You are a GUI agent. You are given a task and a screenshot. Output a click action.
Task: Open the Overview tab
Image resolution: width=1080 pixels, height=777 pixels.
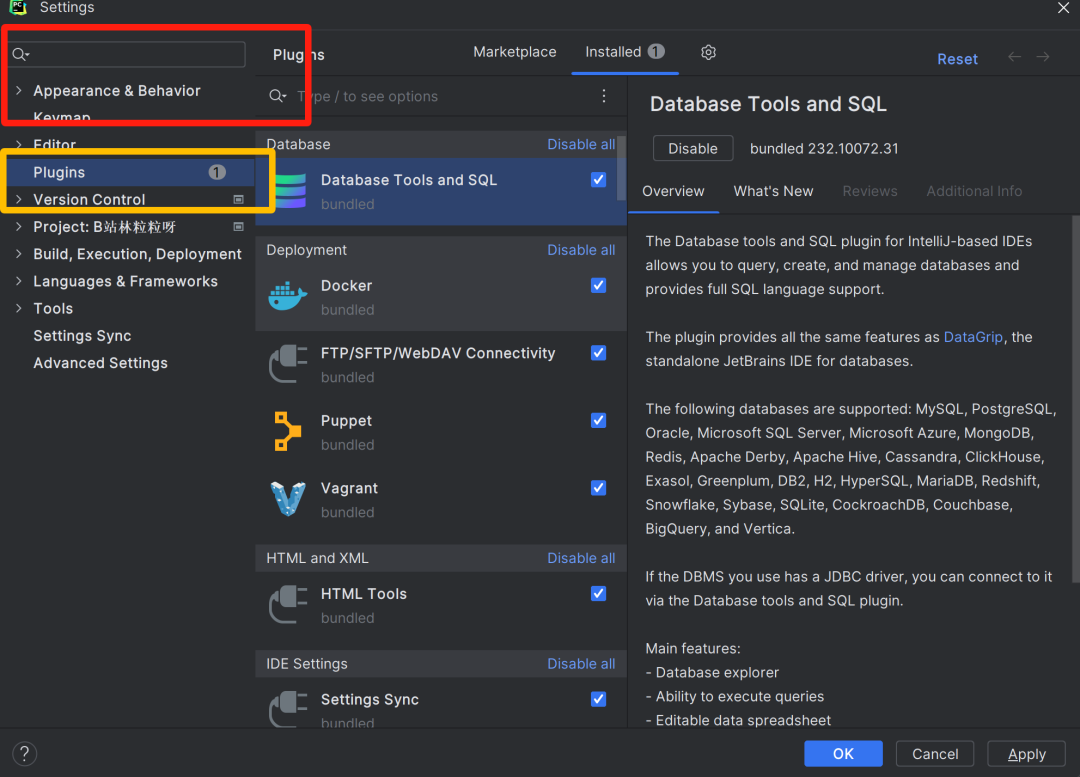coord(673,191)
